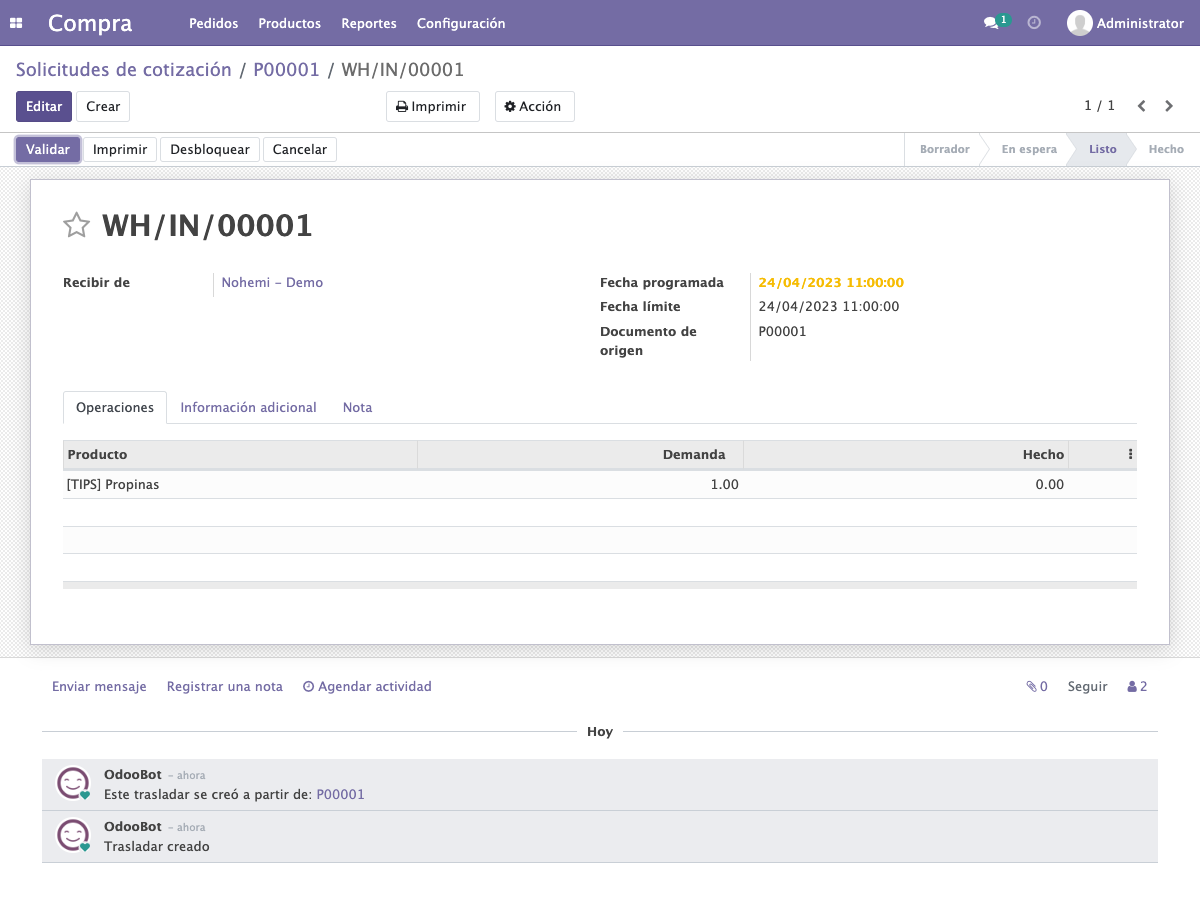Click the Listo status stage

(1103, 150)
